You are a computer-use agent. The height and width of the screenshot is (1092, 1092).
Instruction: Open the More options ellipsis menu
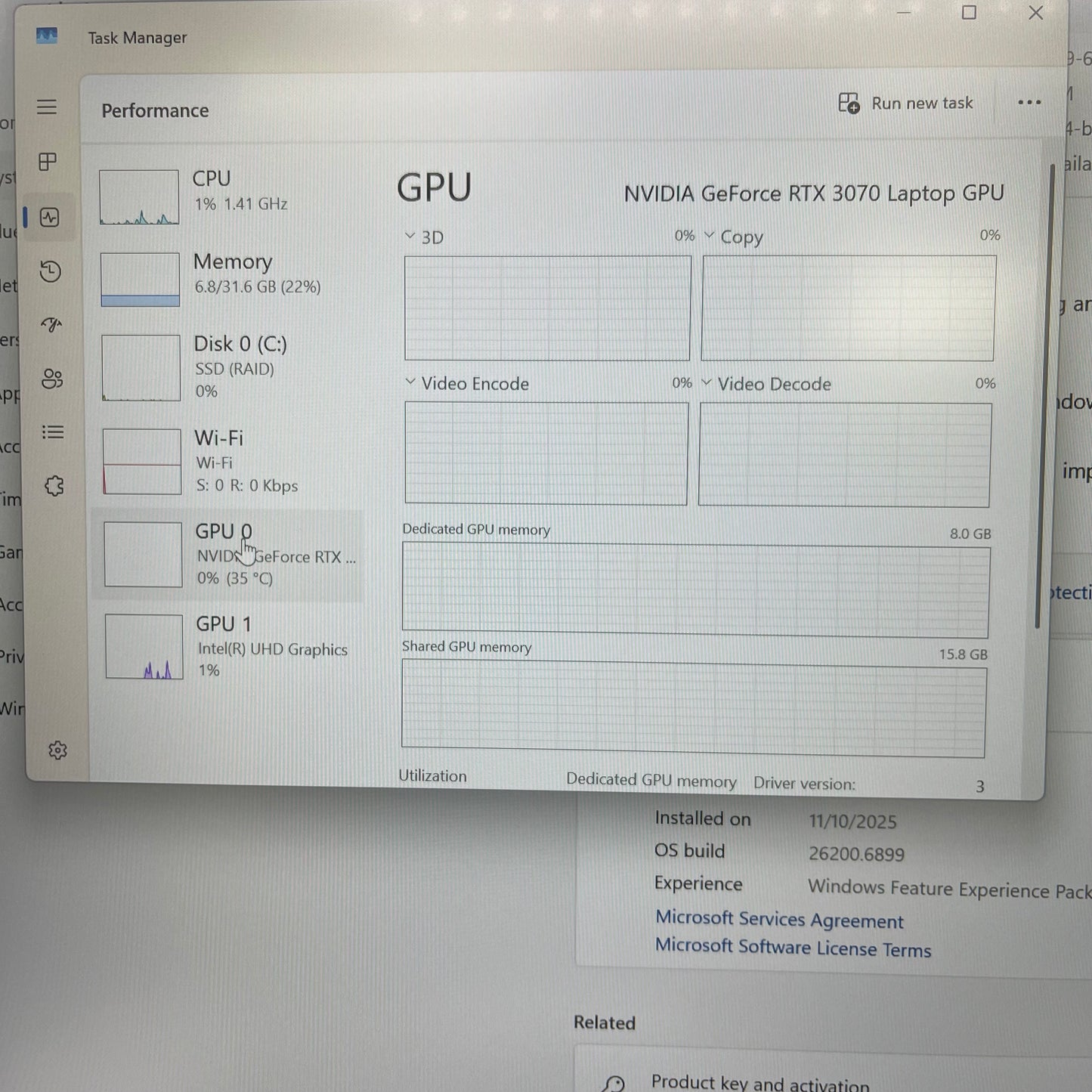coord(1029,103)
